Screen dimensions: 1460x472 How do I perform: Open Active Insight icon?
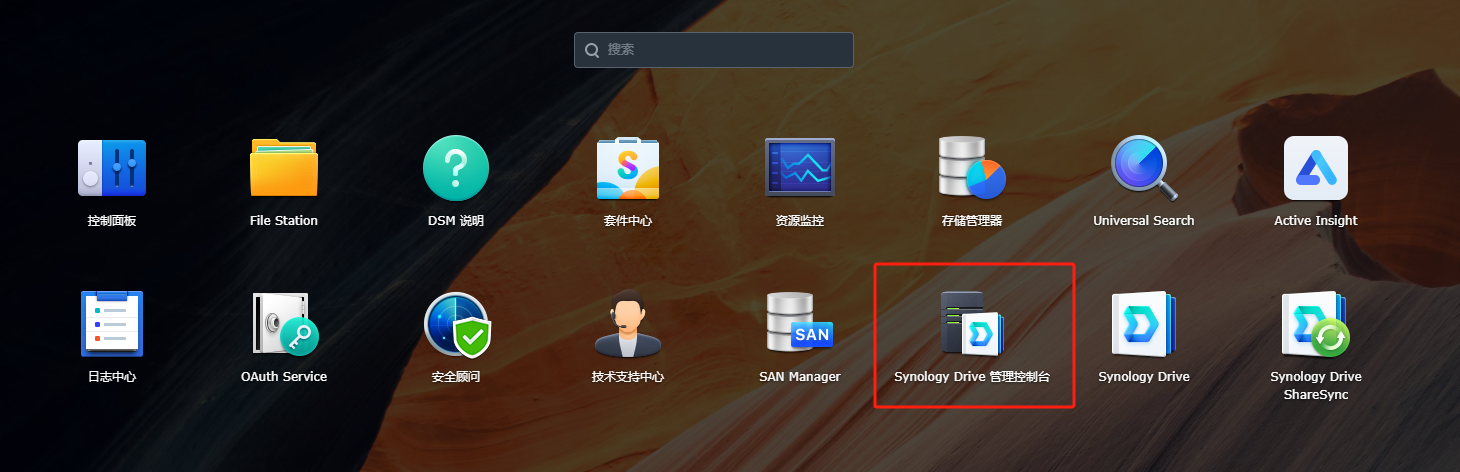click(1316, 168)
